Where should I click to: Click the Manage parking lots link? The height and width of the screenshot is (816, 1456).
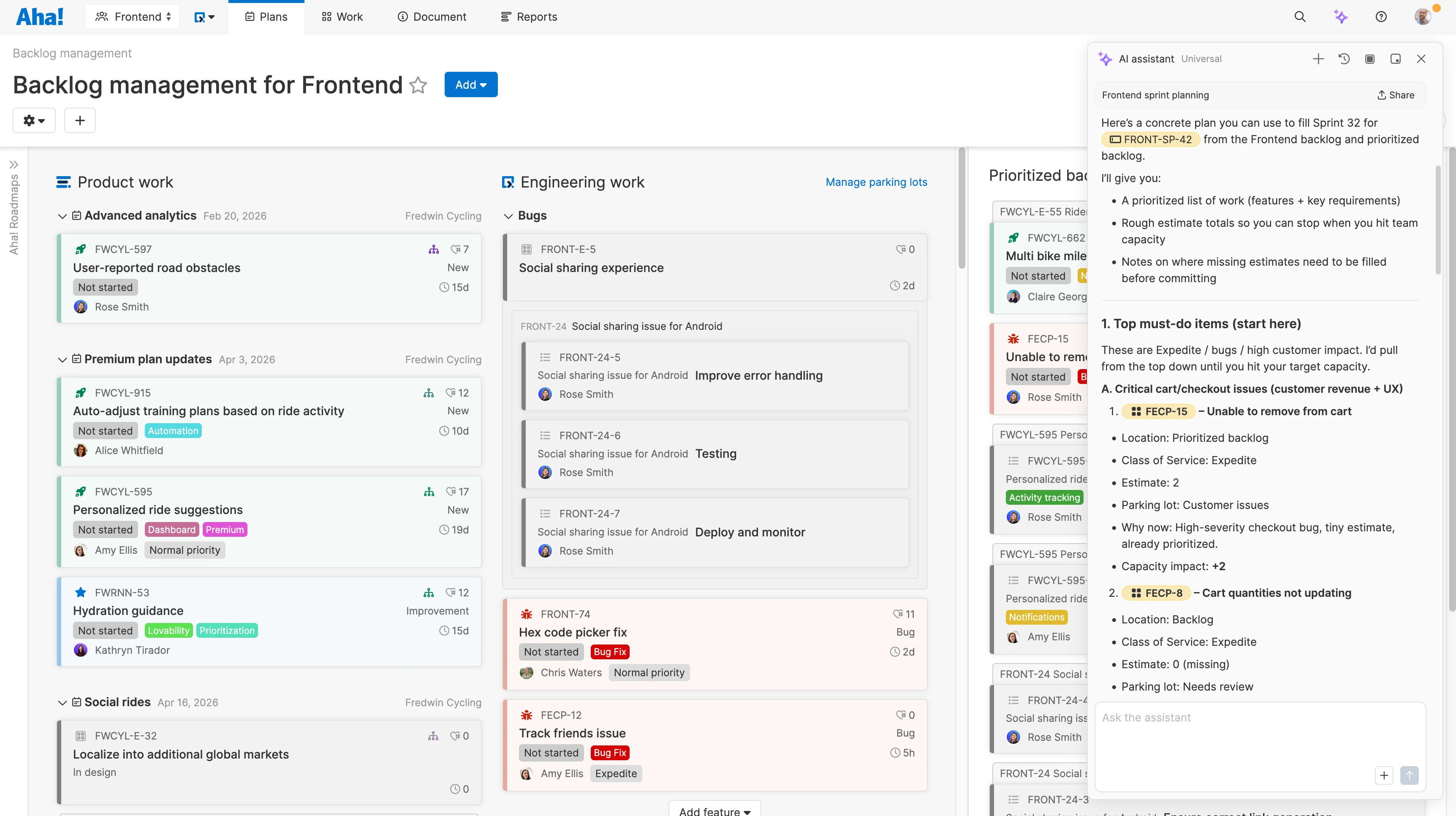pos(876,182)
